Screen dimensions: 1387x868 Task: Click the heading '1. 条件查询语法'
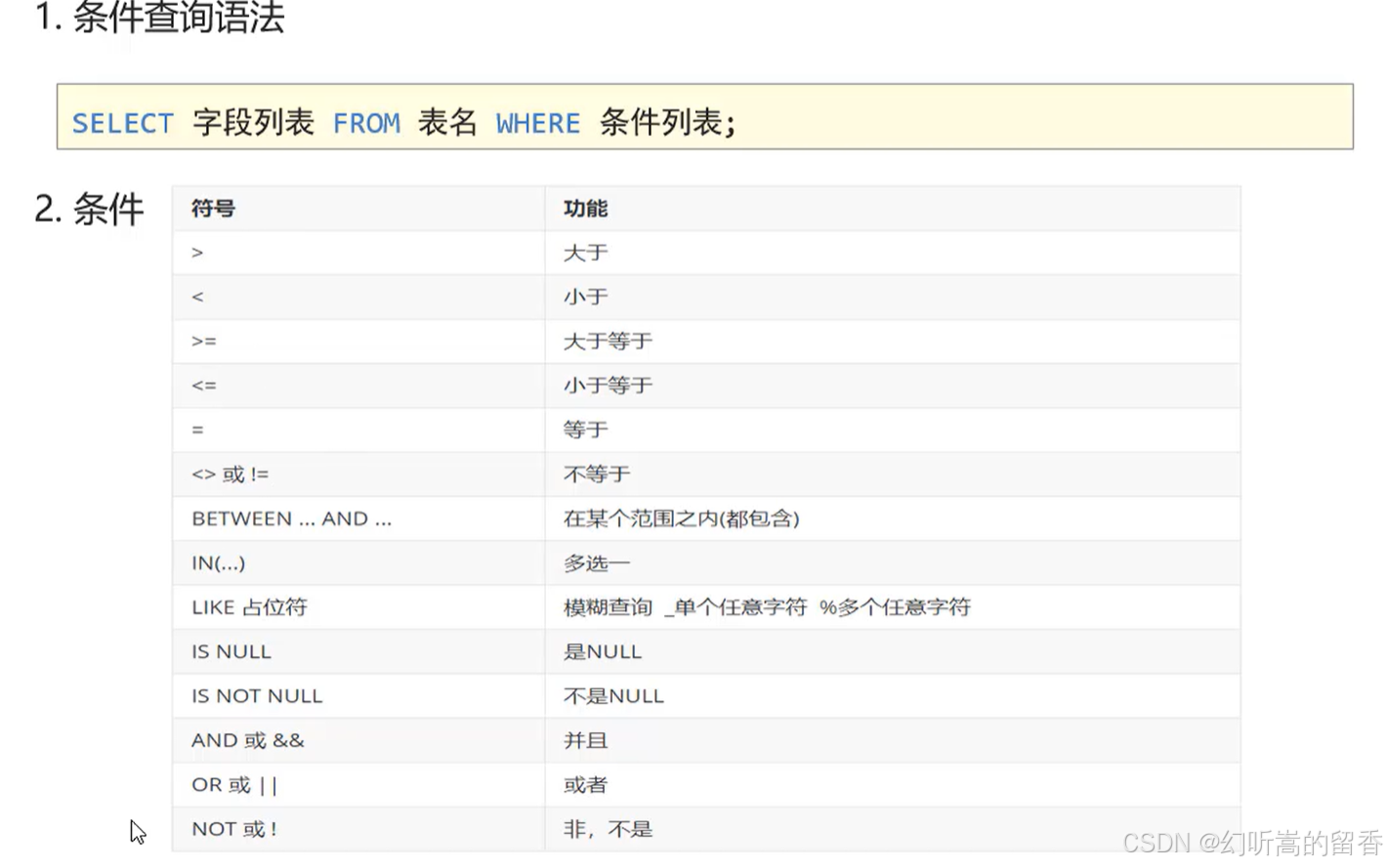(x=159, y=18)
